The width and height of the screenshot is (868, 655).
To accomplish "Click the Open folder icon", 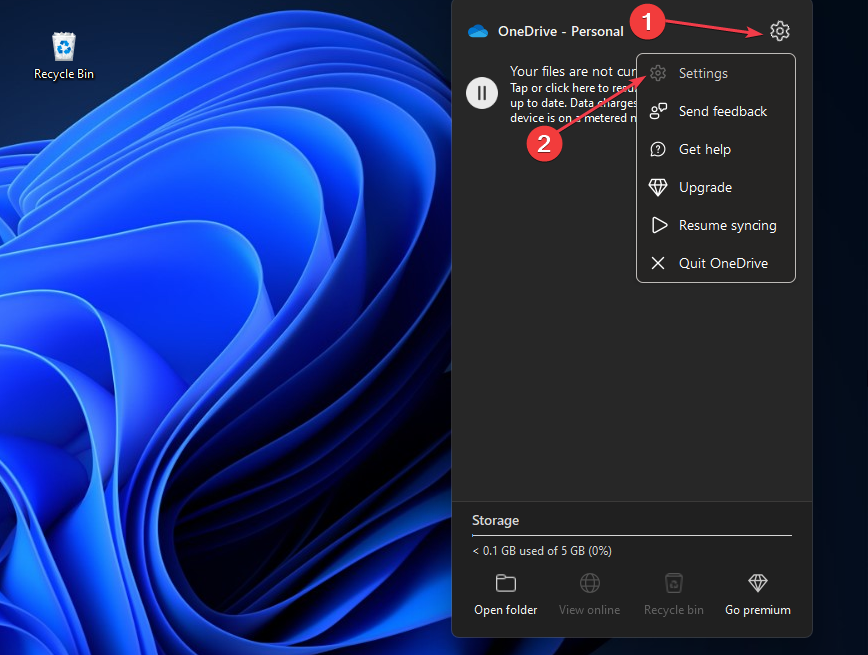I will 505,583.
